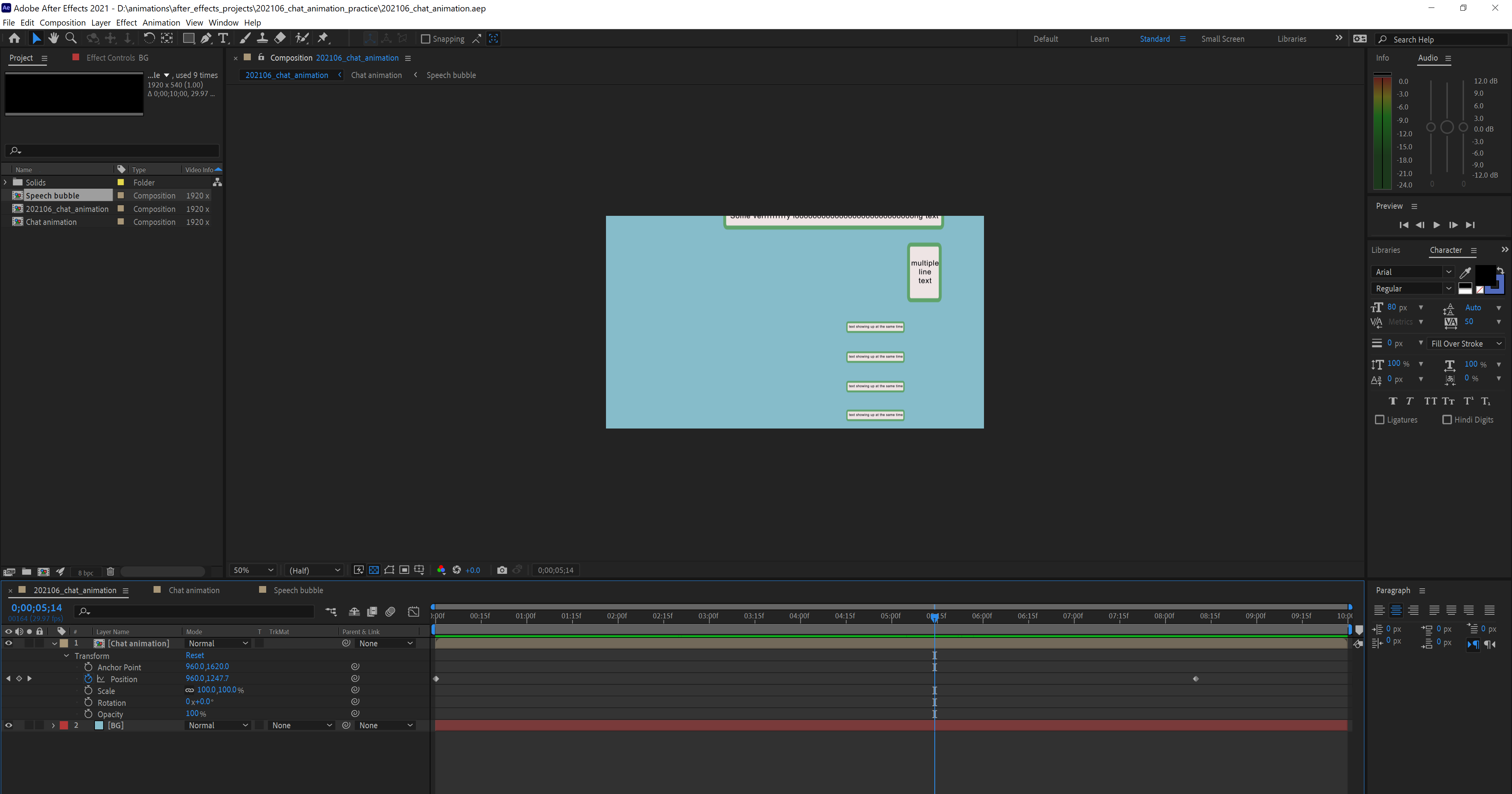
Task: Open the Half resolution dropdown
Action: click(x=315, y=570)
